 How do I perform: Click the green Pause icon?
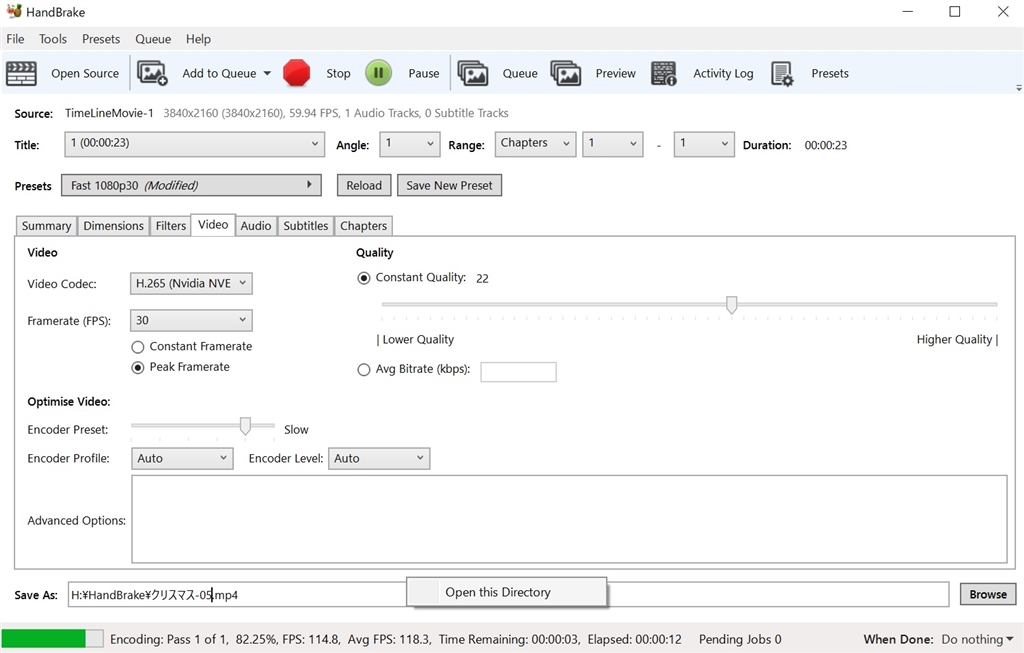point(378,73)
